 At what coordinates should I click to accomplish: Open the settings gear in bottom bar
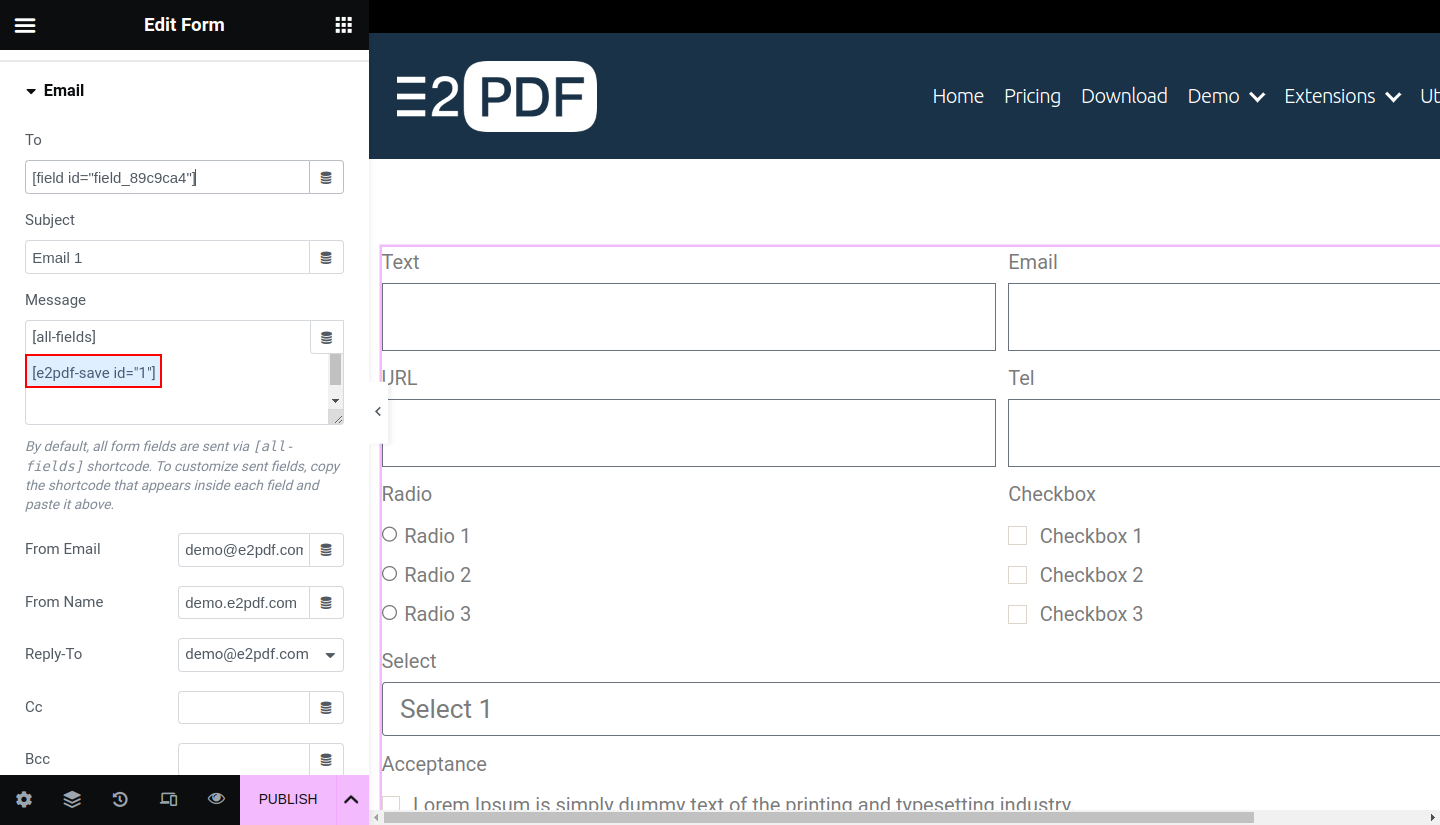[x=24, y=799]
